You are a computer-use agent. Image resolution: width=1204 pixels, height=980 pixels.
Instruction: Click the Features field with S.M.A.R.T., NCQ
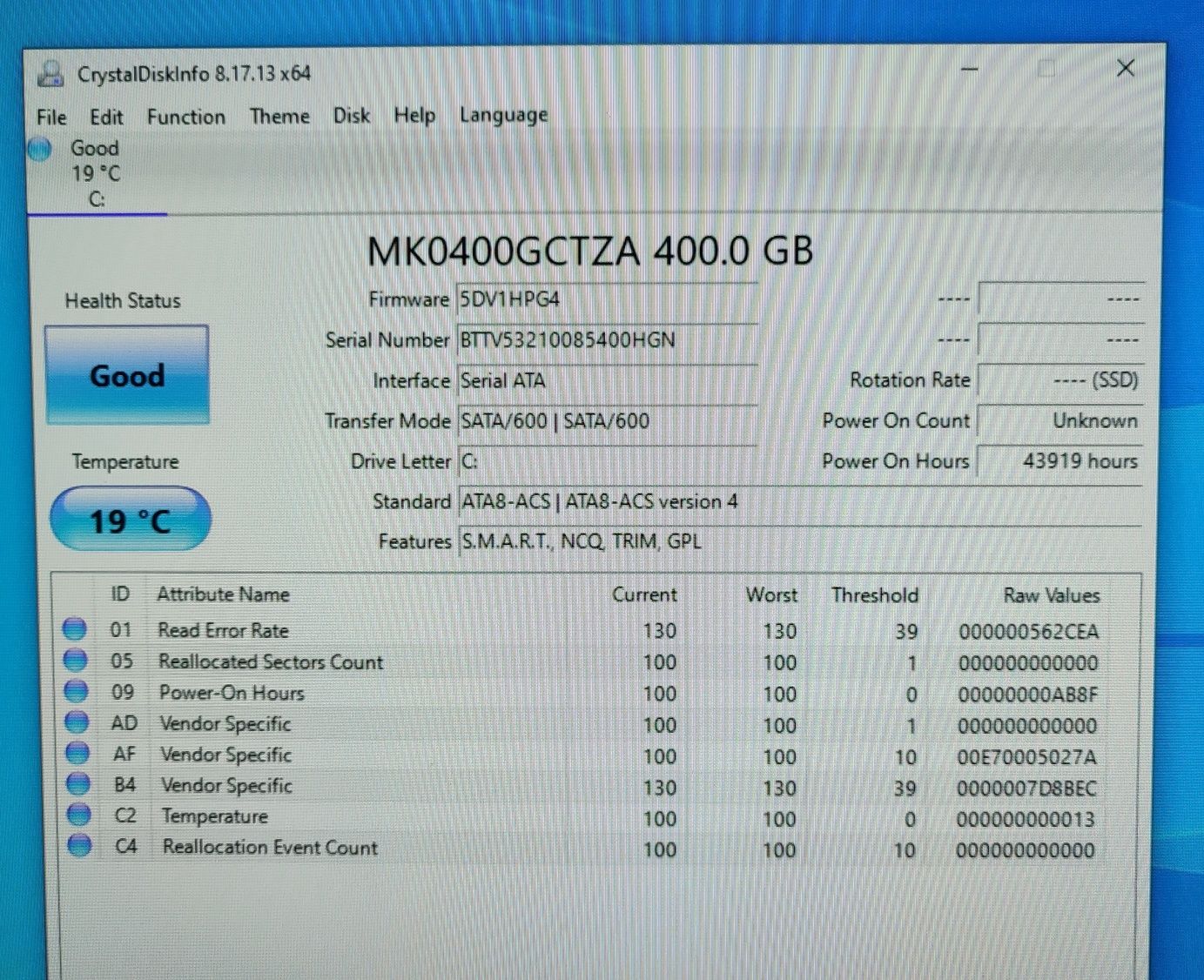(799, 541)
